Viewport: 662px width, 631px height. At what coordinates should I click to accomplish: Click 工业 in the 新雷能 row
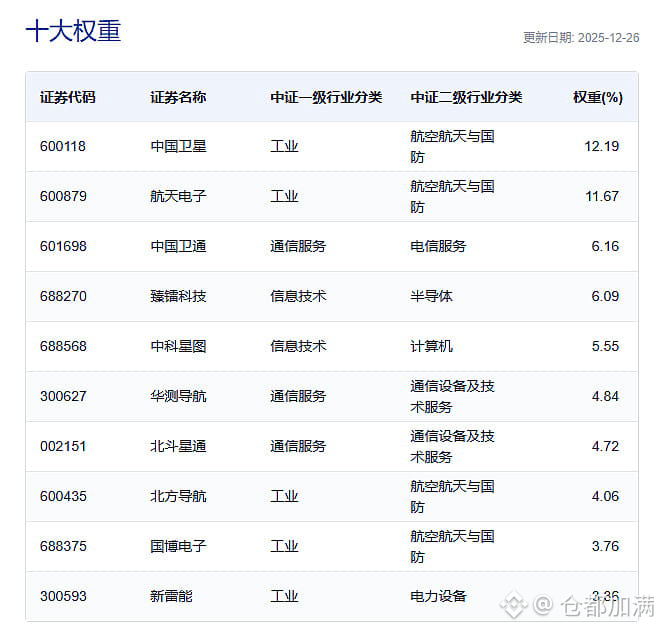click(284, 596)
